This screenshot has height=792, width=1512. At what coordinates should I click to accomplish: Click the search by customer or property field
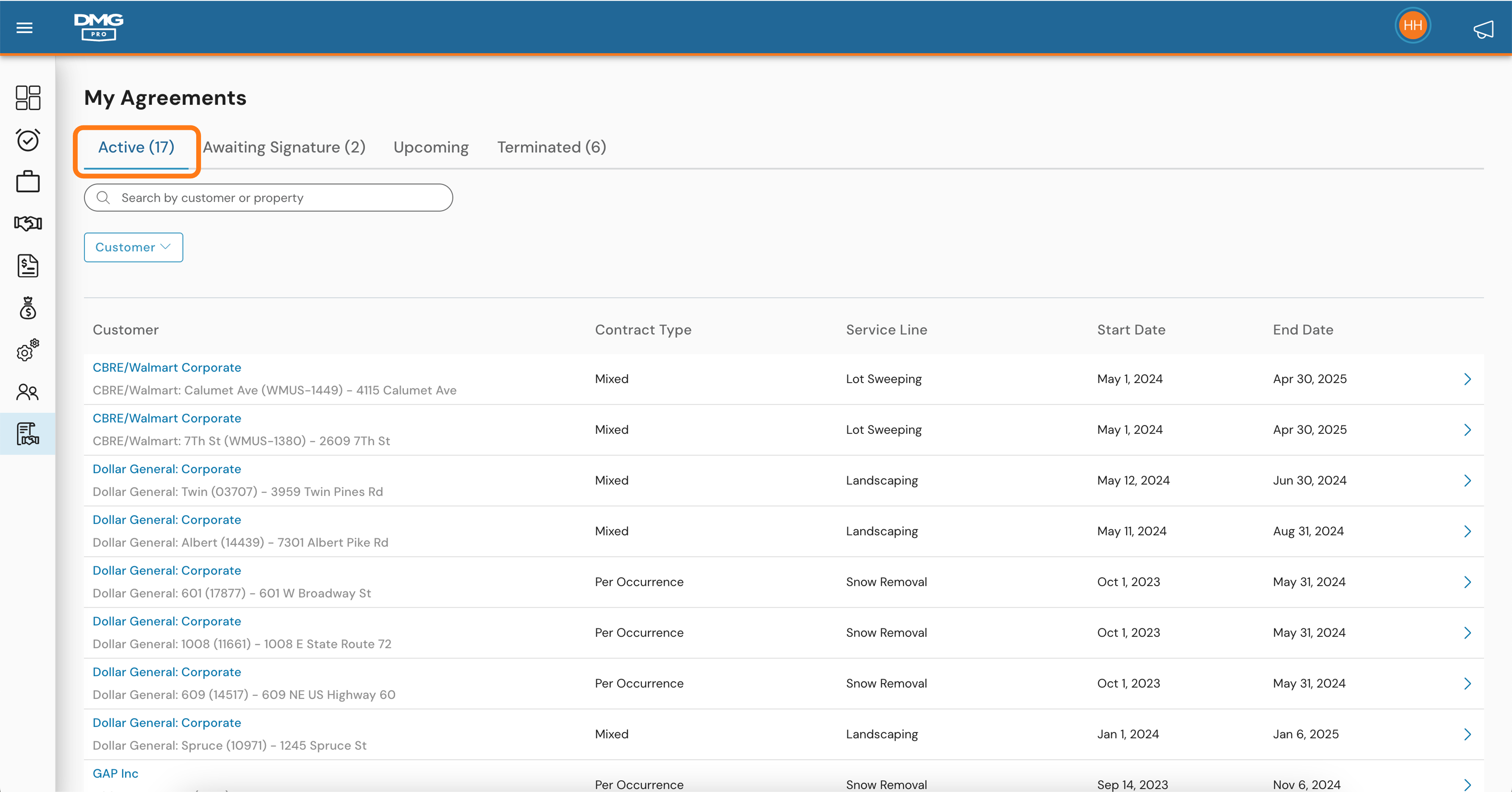click(x=268, y=198)
